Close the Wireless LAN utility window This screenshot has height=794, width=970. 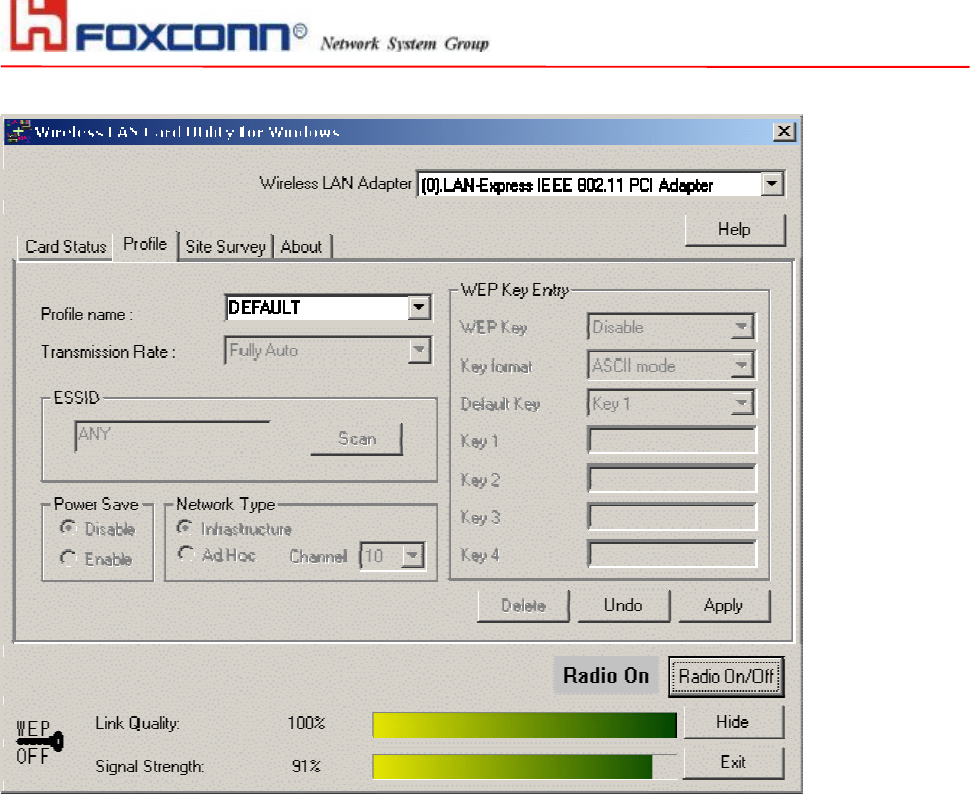(x=784, y=131)
